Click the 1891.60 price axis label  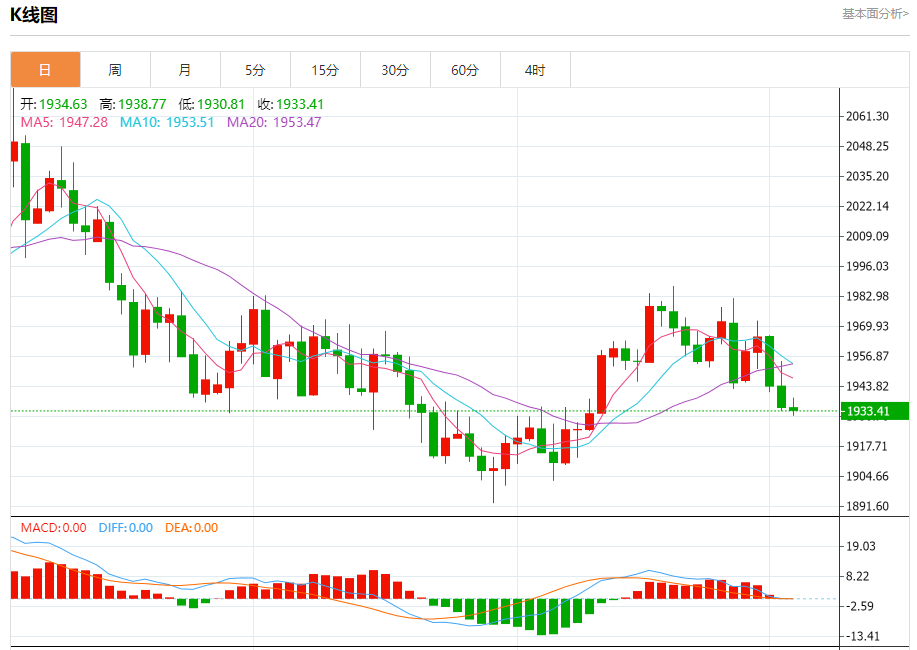(x=867, y=506)
